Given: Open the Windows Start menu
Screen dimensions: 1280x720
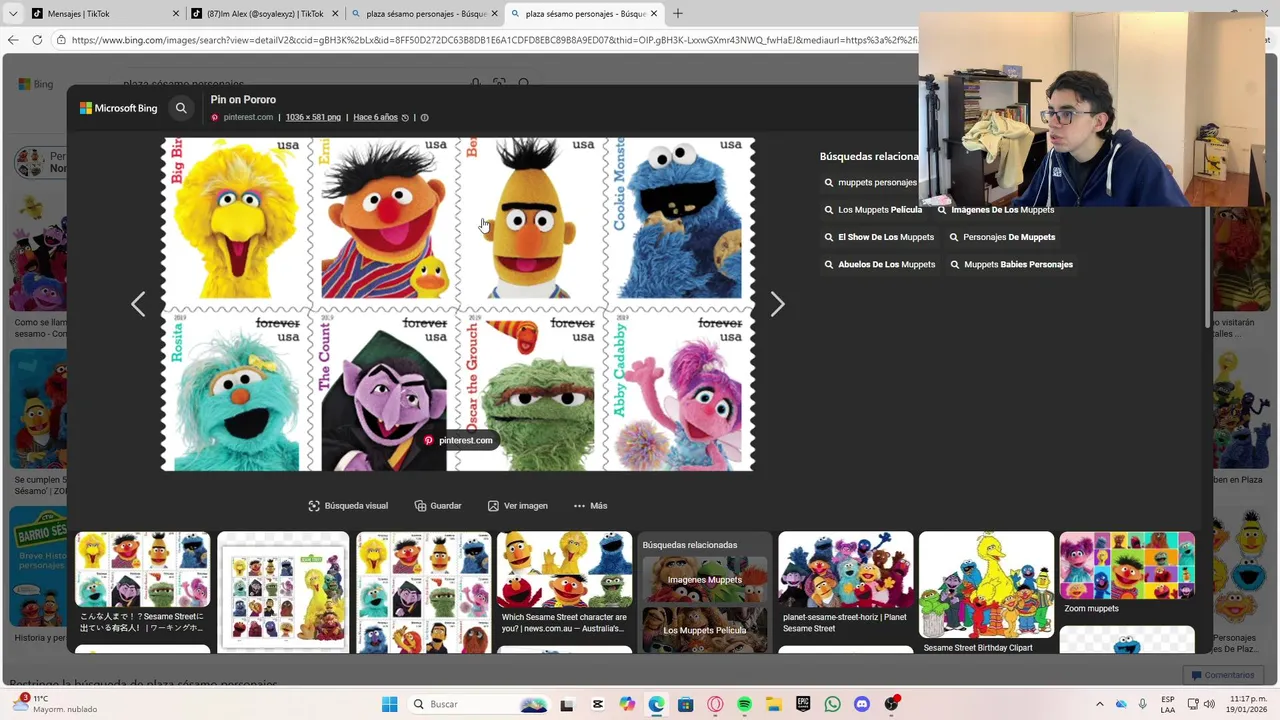Looking at the screenshot, I should coord(389,704).
